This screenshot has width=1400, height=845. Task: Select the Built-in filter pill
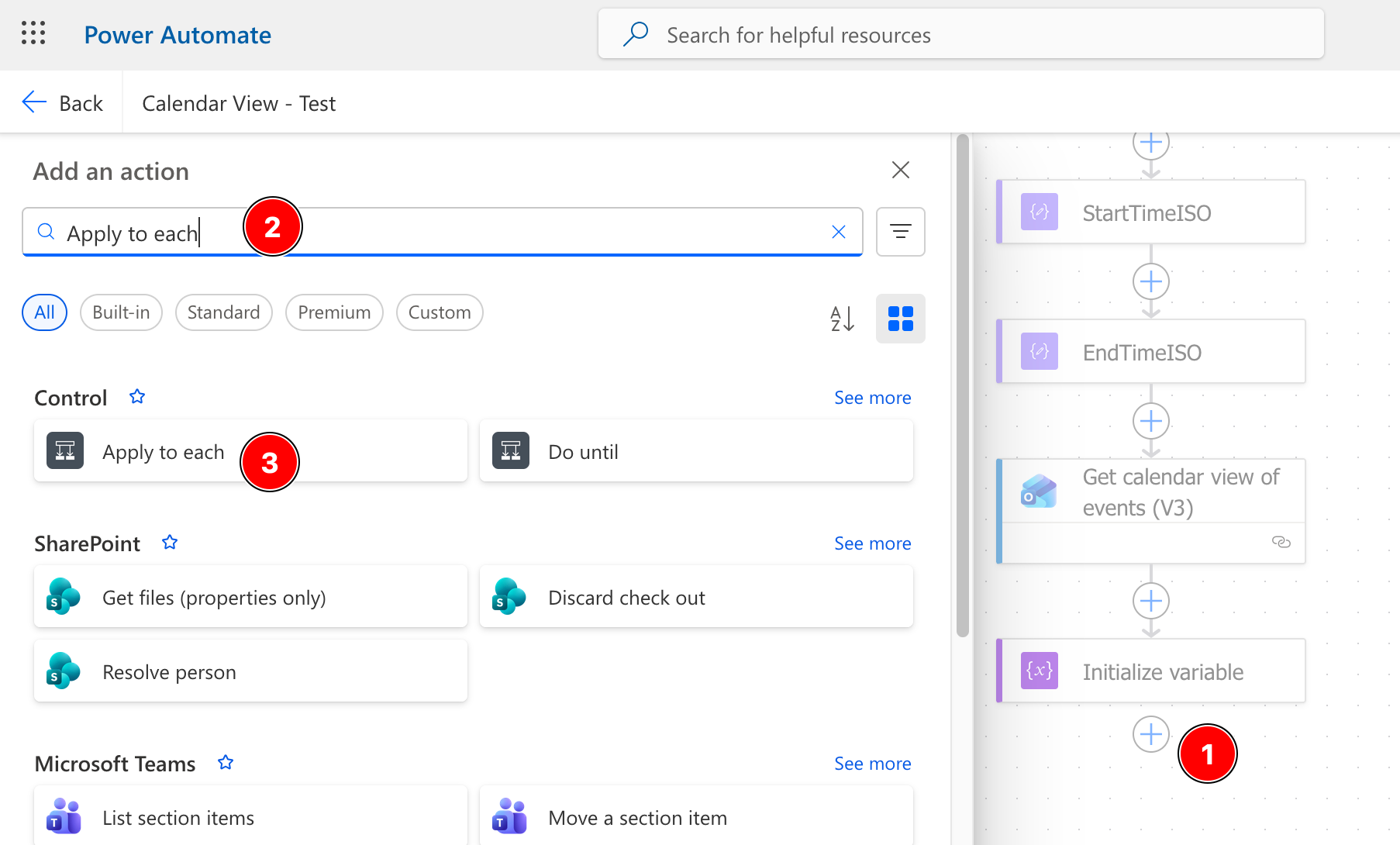[121, 312]
